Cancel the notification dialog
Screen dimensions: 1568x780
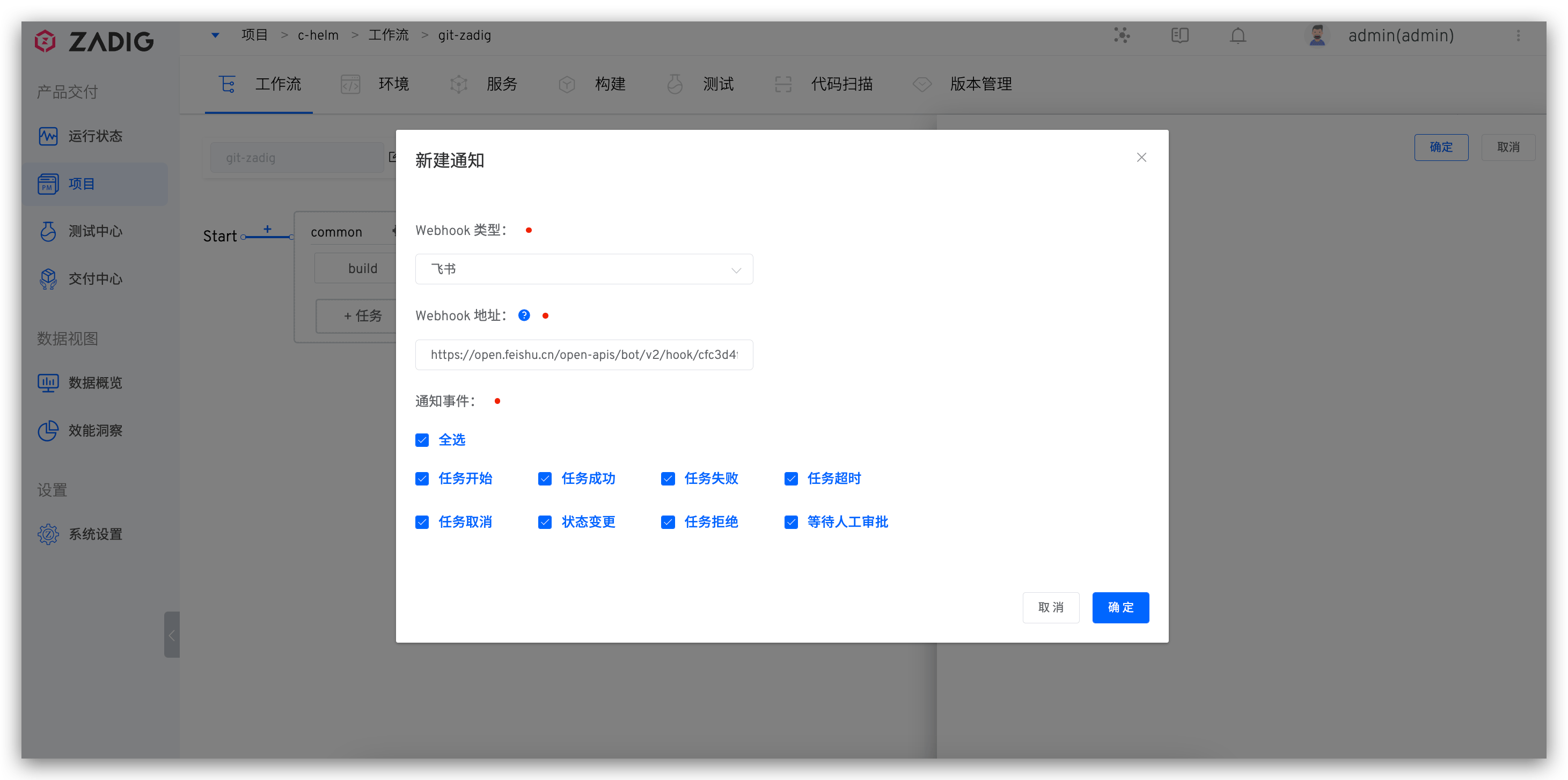[x=1051, y=607]
